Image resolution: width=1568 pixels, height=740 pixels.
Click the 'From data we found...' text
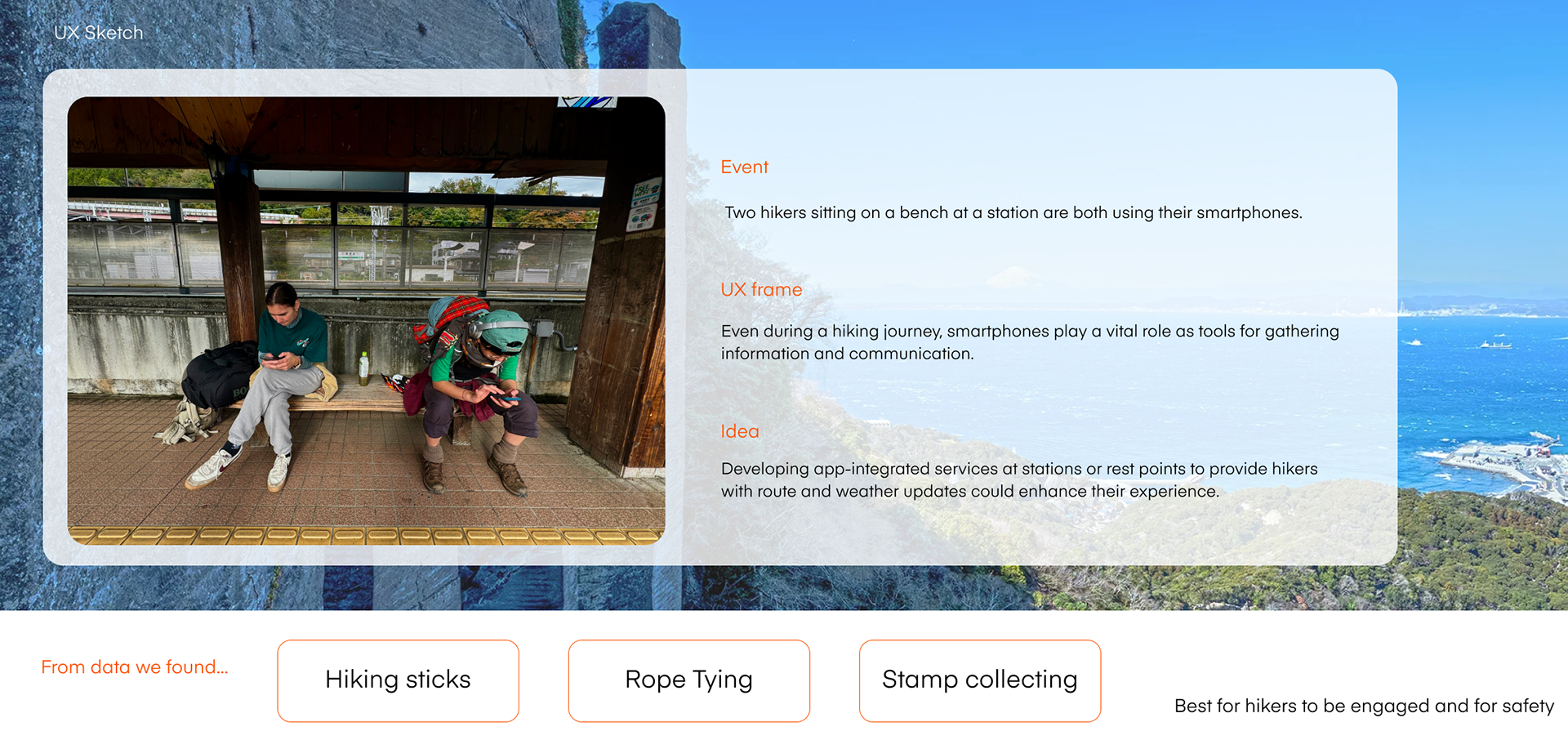point(134,667)
